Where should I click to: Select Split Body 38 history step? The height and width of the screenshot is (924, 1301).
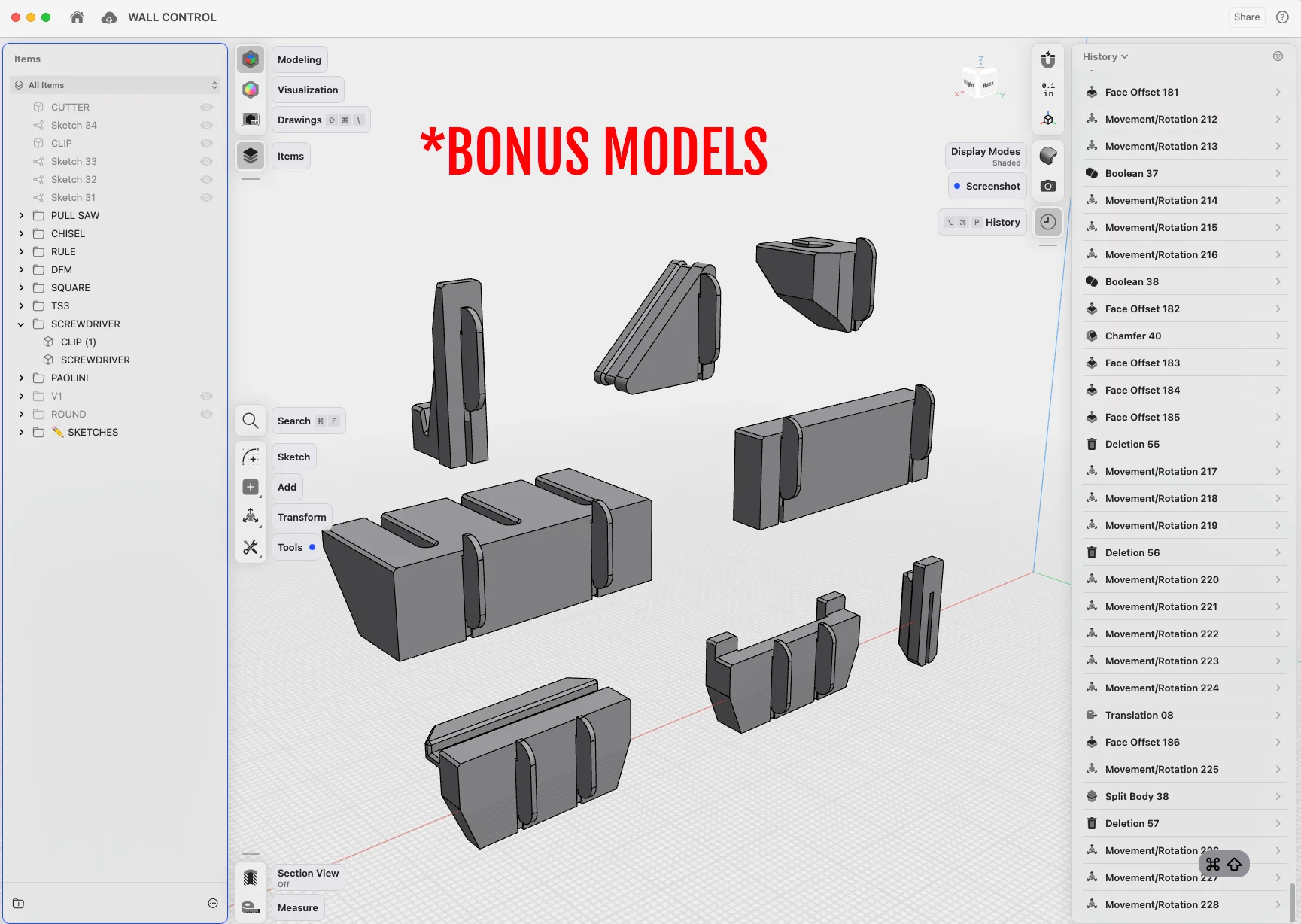(1184, 796)
